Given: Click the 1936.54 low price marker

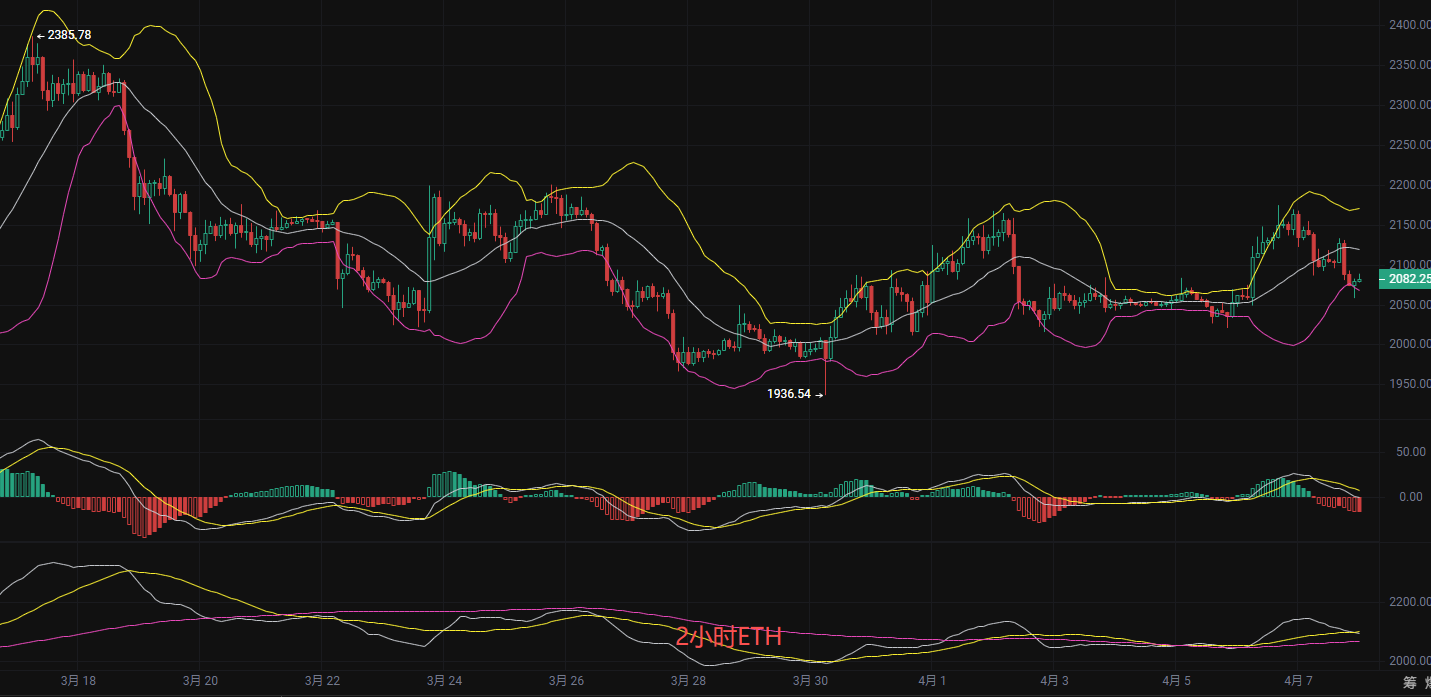Looking at the screenshot, I should pyautogui.click(x=789, y=394).
